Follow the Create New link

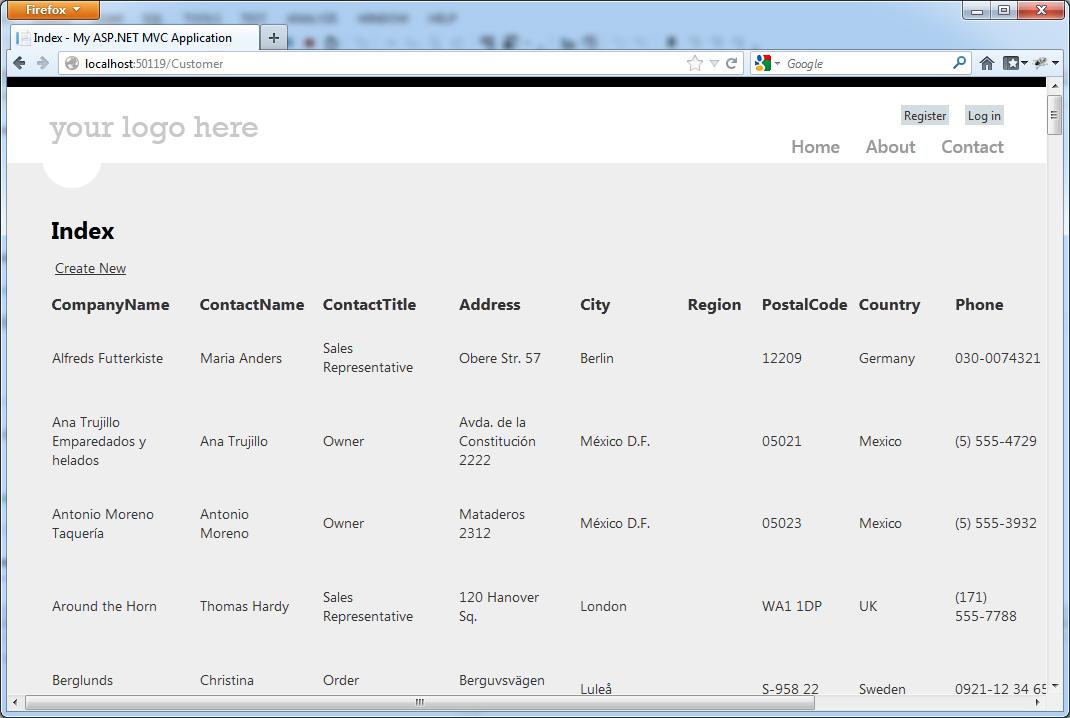[x=90, y=268]
